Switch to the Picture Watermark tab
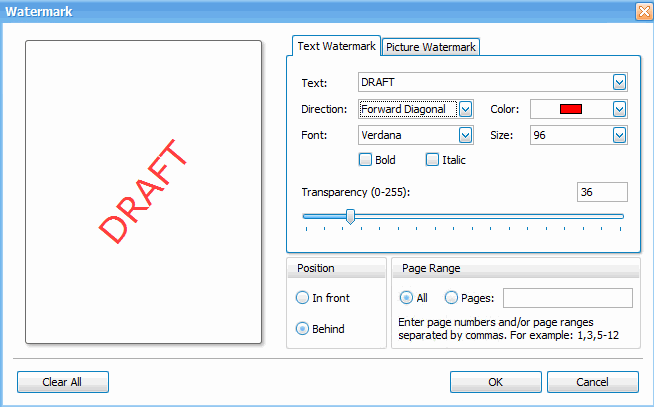The height and width of the screenshot is (407, 654). coord(432,47)
